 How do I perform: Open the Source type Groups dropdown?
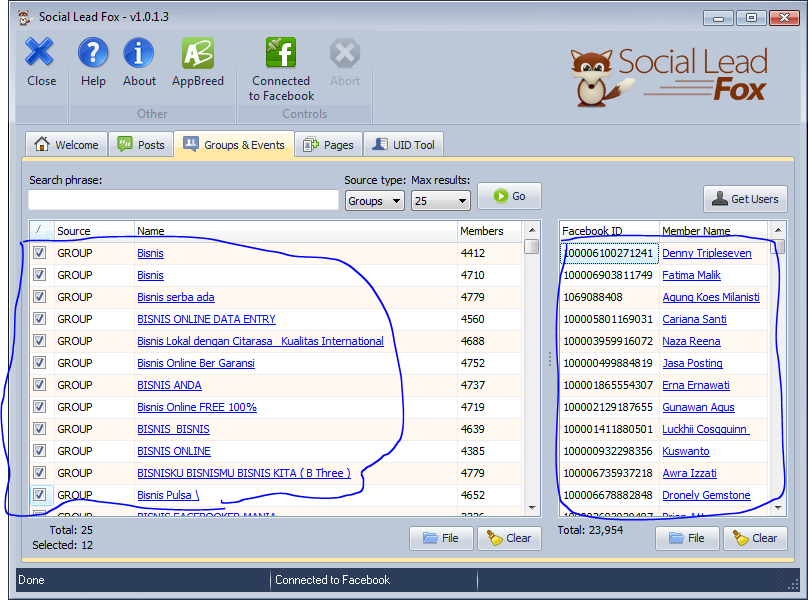pyautogui.click(x=374, y=201)
